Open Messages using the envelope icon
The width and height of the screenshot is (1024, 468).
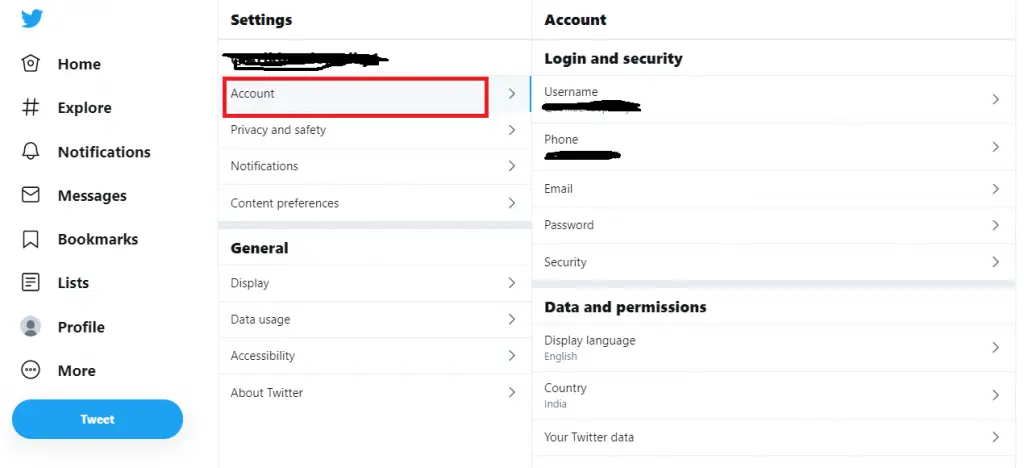tap(30, 195)
